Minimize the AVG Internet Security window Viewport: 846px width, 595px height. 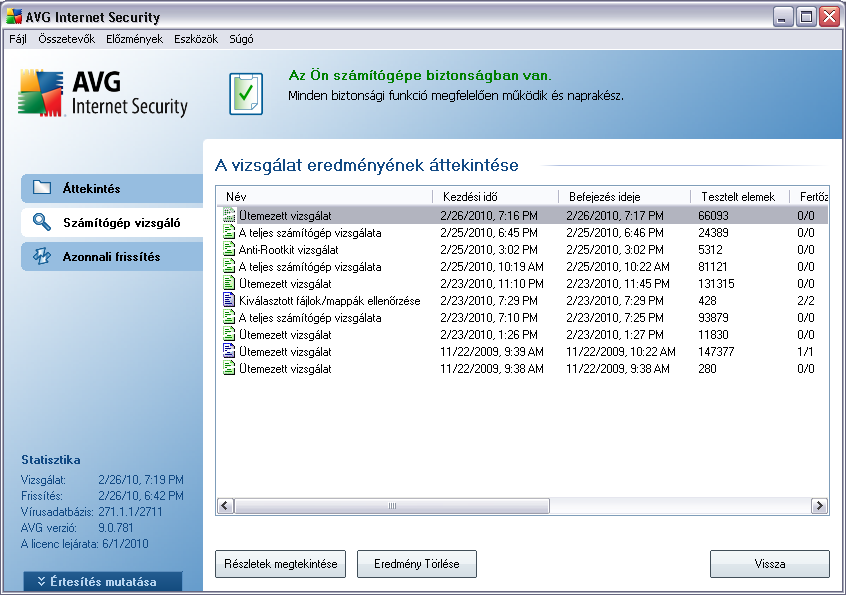click(782, 17)
